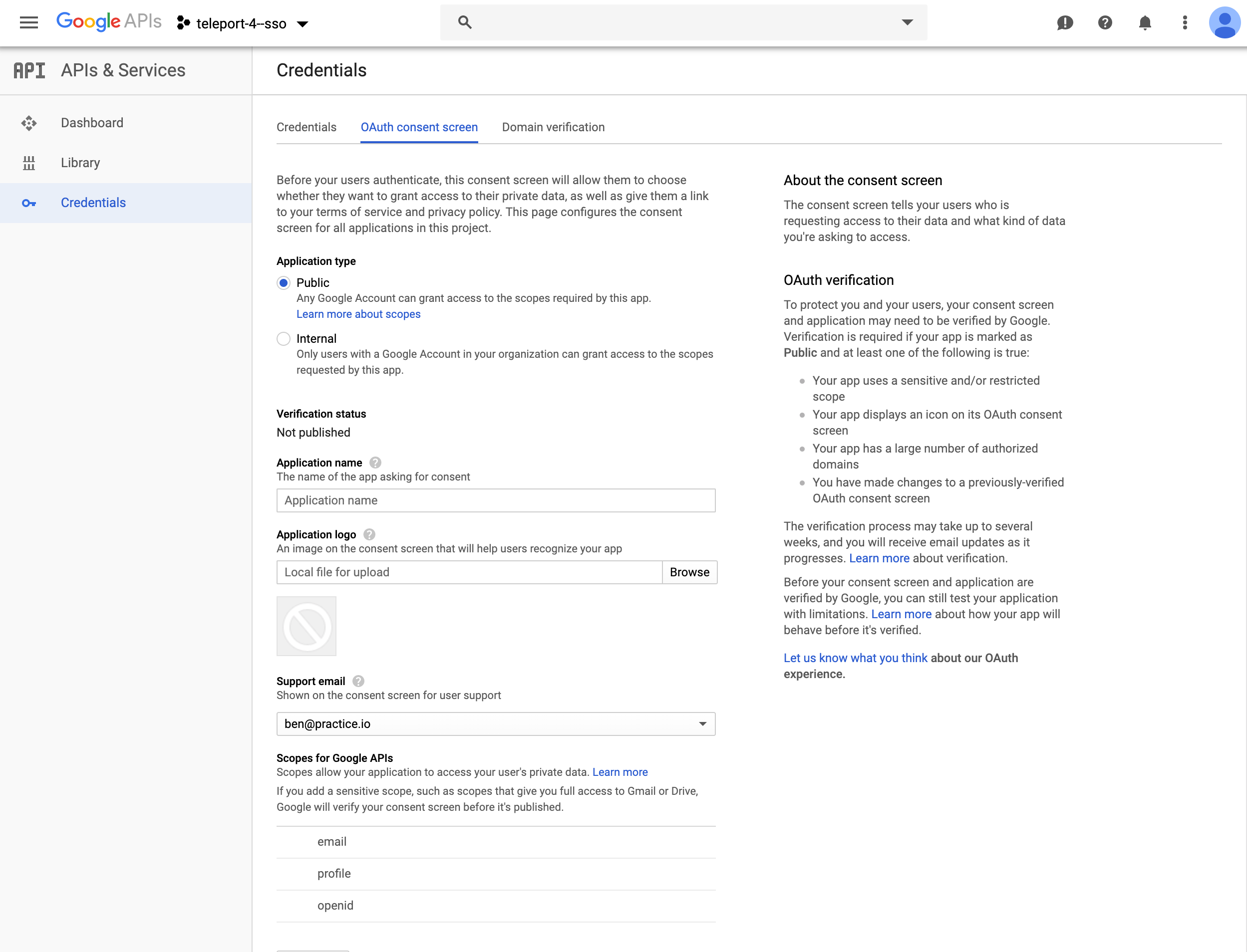Select the Internal application type radio button
Viewport: 1247px width, 952px height.
283,338
